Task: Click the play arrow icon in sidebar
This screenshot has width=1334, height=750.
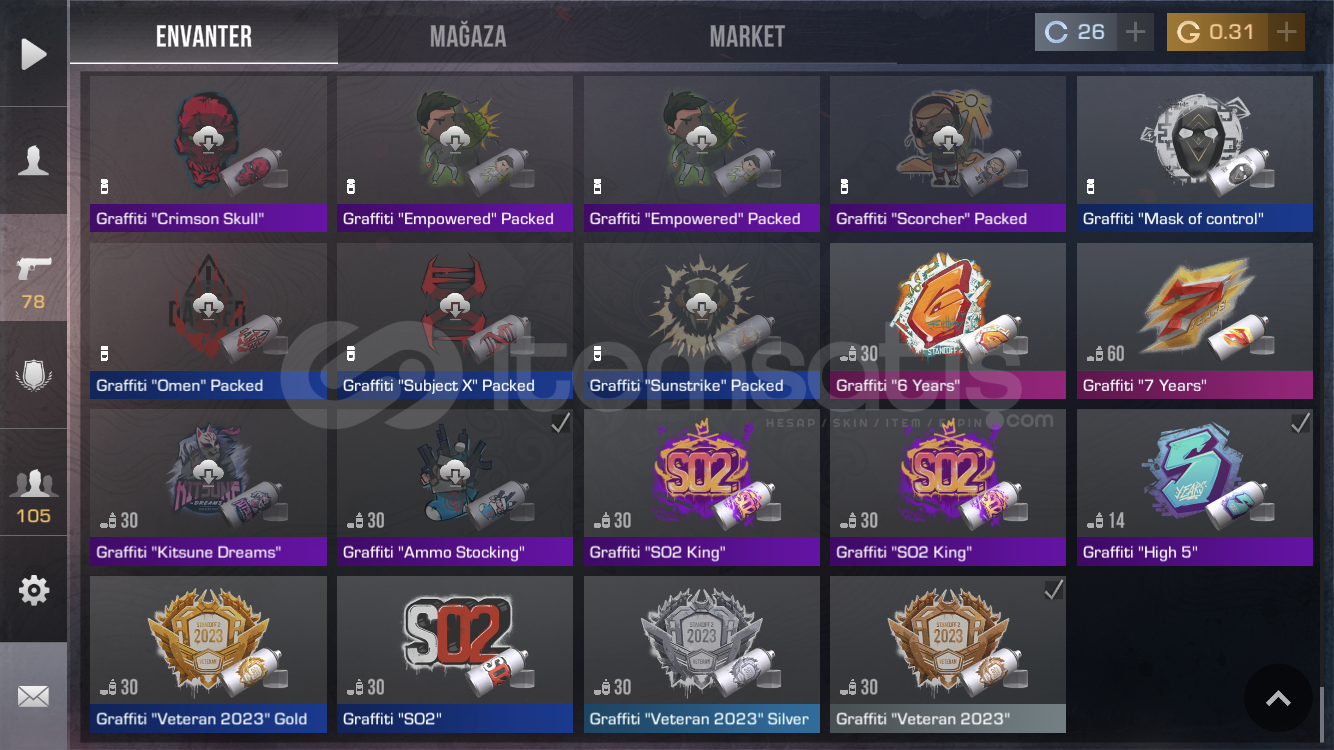Action: (34, 54)
